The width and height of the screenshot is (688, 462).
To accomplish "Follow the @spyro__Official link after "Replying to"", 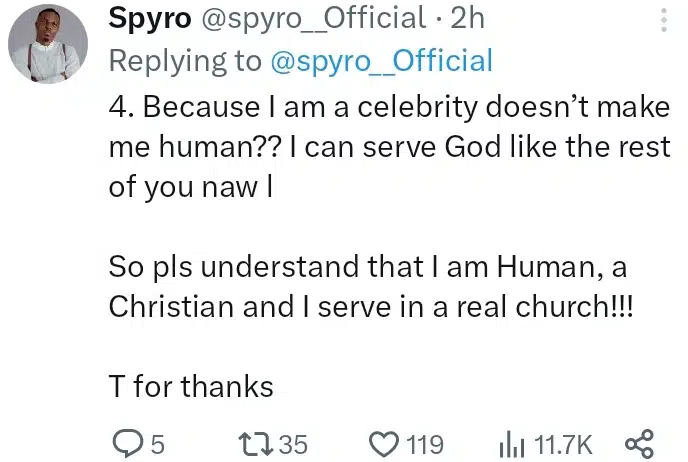I will pos(382,61).
